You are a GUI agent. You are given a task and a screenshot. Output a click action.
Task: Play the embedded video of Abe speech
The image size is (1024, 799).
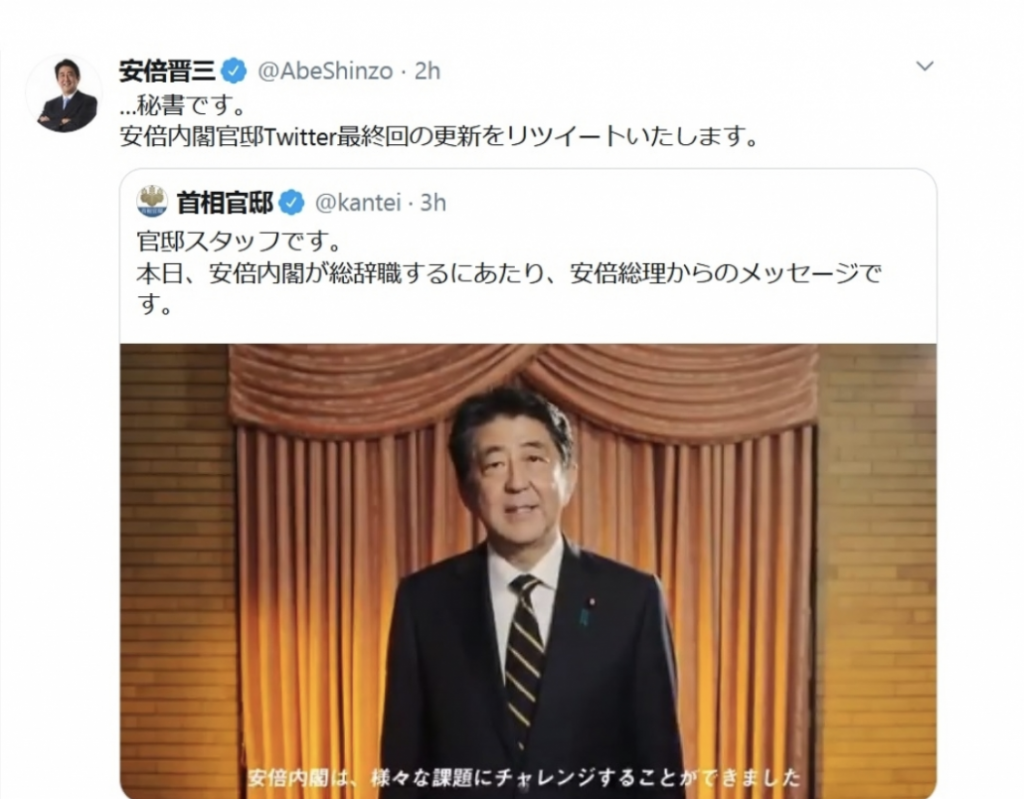point(528,571)
